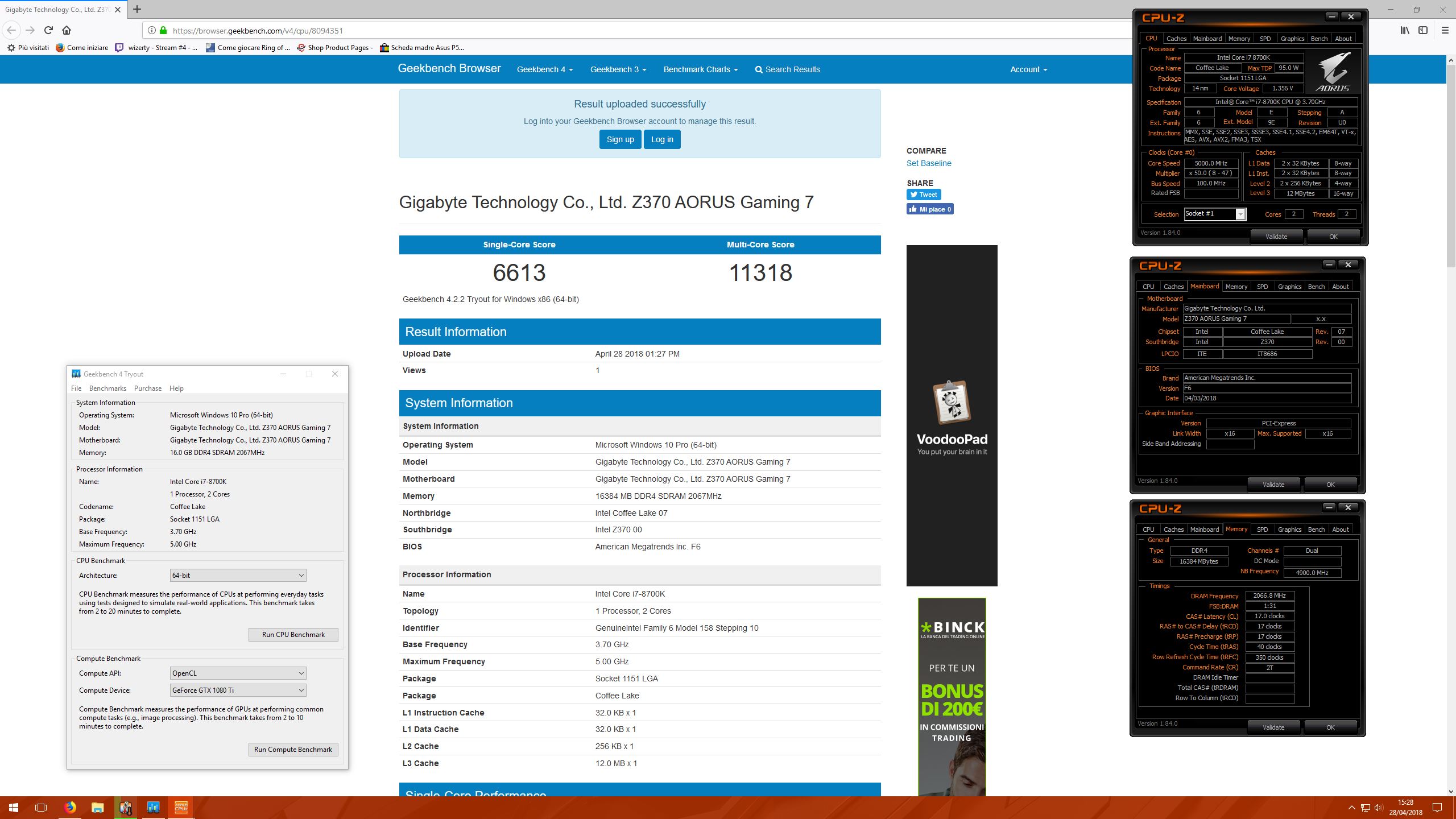
Task: Open the Firefox home page icon
Action: click(67, 30)
